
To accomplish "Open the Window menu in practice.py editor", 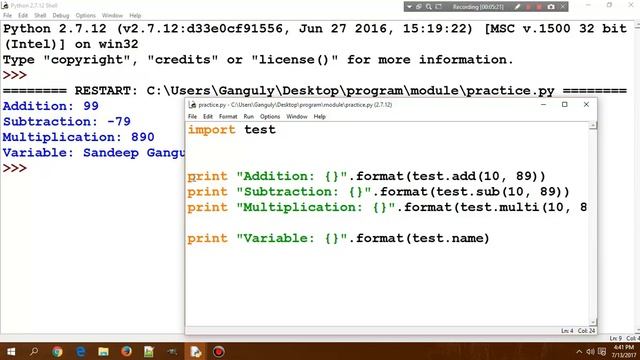I will coord(297,117).
